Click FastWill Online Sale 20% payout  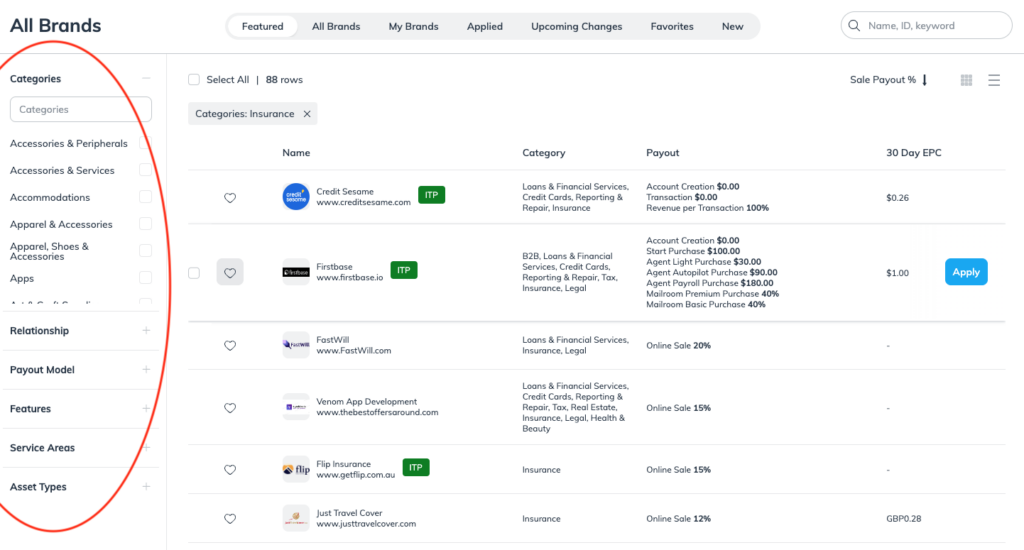point(679,346)
